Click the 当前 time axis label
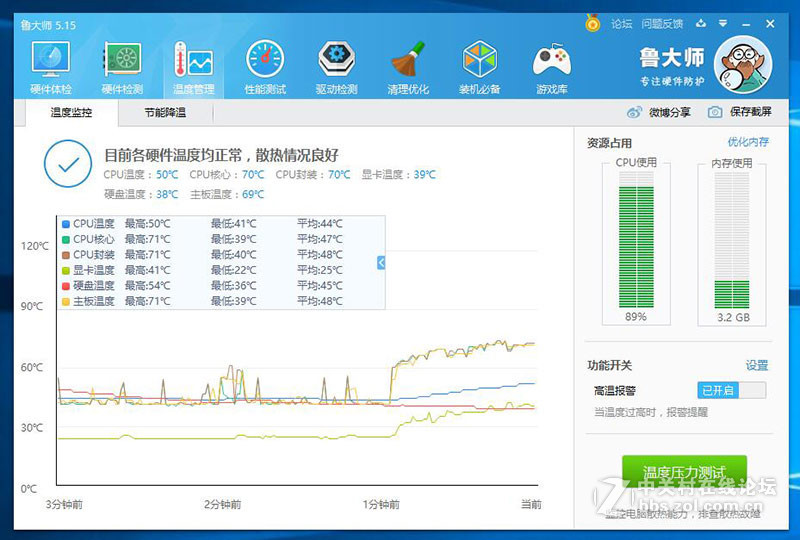800x540 pixels. click(x=531, y=505)
